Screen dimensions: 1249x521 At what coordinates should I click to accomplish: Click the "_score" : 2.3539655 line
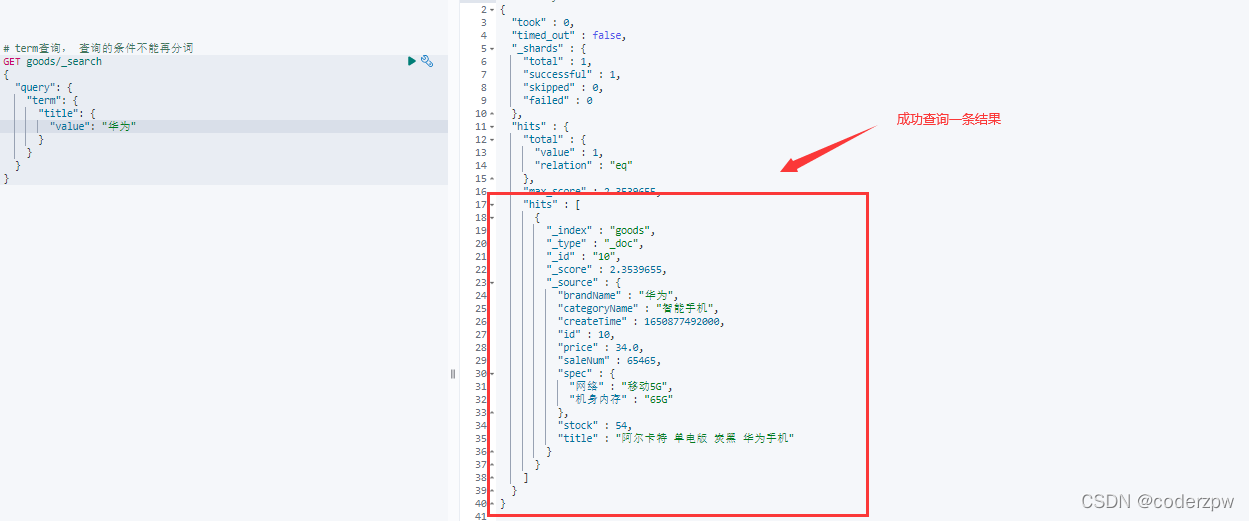click(x=606, y=269)
